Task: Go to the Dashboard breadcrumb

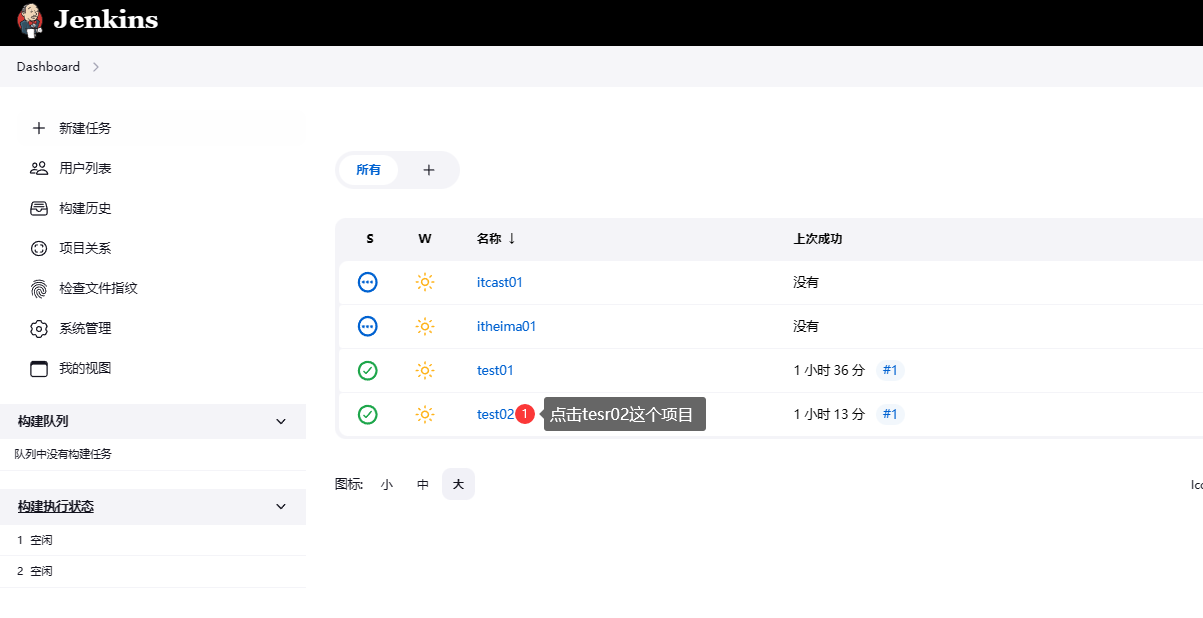Action: point(48,67)
